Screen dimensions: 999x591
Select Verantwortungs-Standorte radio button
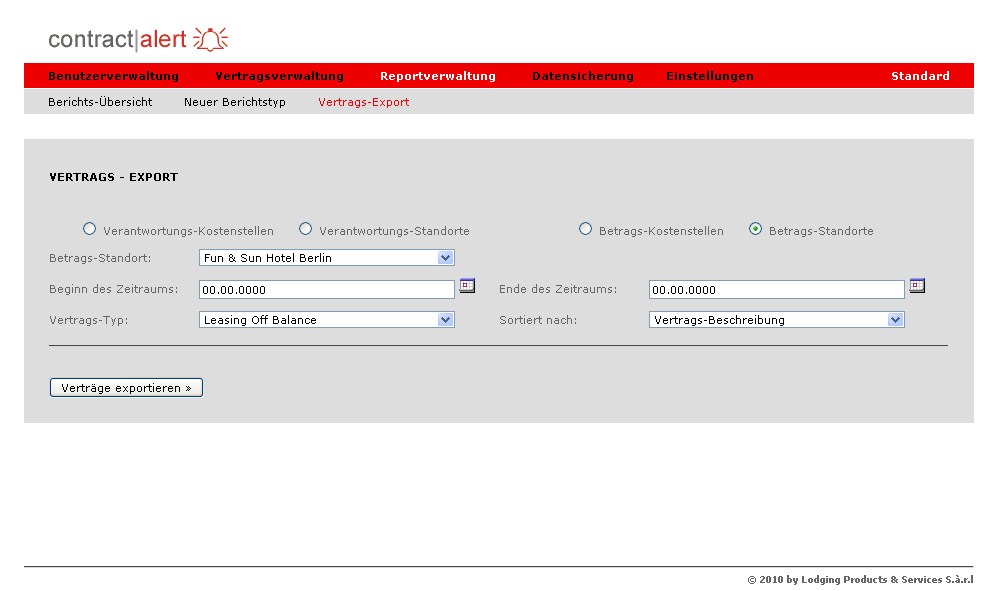click(x=306, y=229)
